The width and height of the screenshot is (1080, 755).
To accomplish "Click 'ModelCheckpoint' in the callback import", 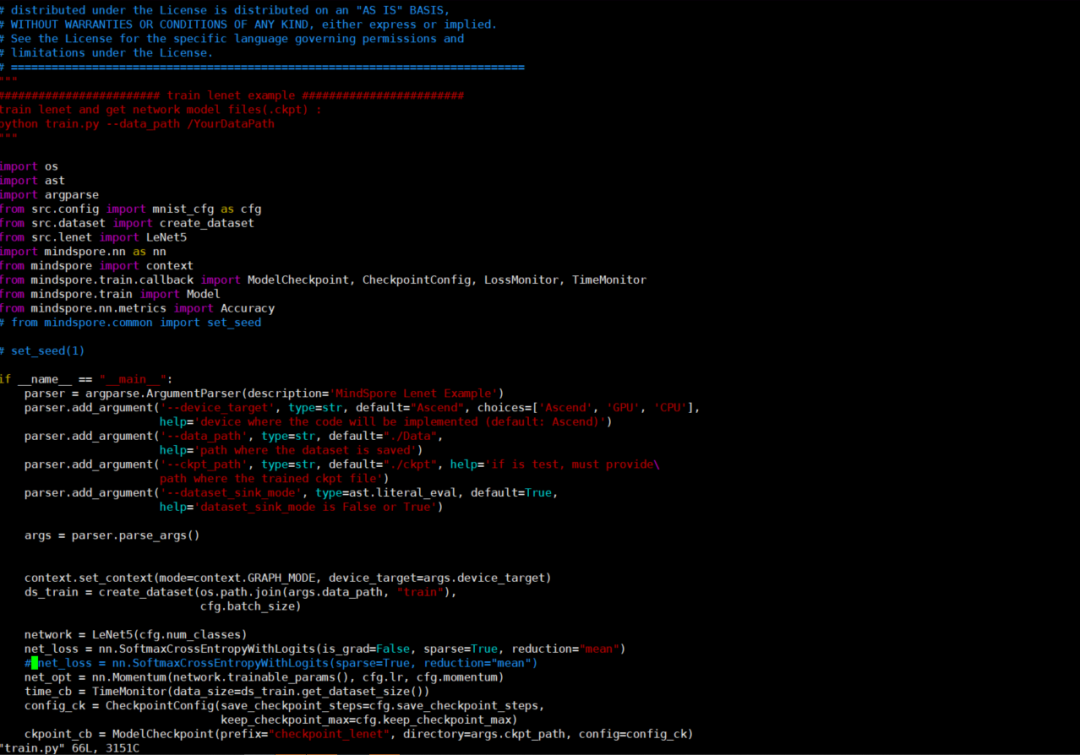I will tap(298, 280).
